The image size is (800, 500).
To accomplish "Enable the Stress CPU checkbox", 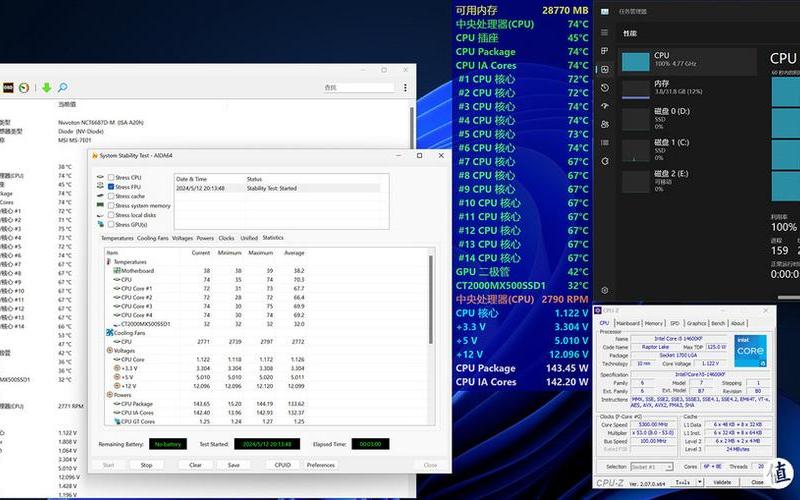I will coord(111,178).
